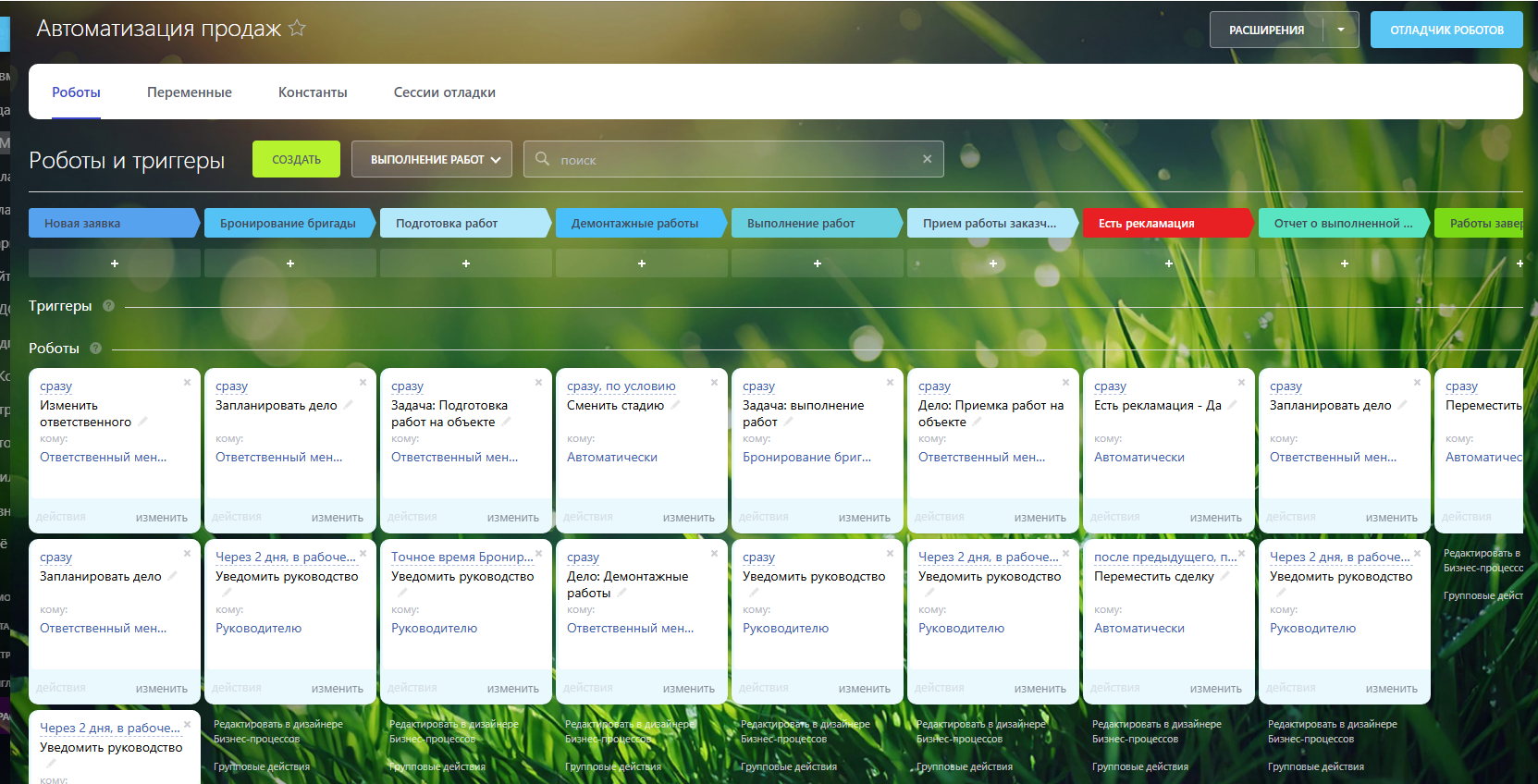Delete the Задача: выполнение работ robot
Screen dimensions: 1538x784
pyautogui.click(x=890, y=382)
